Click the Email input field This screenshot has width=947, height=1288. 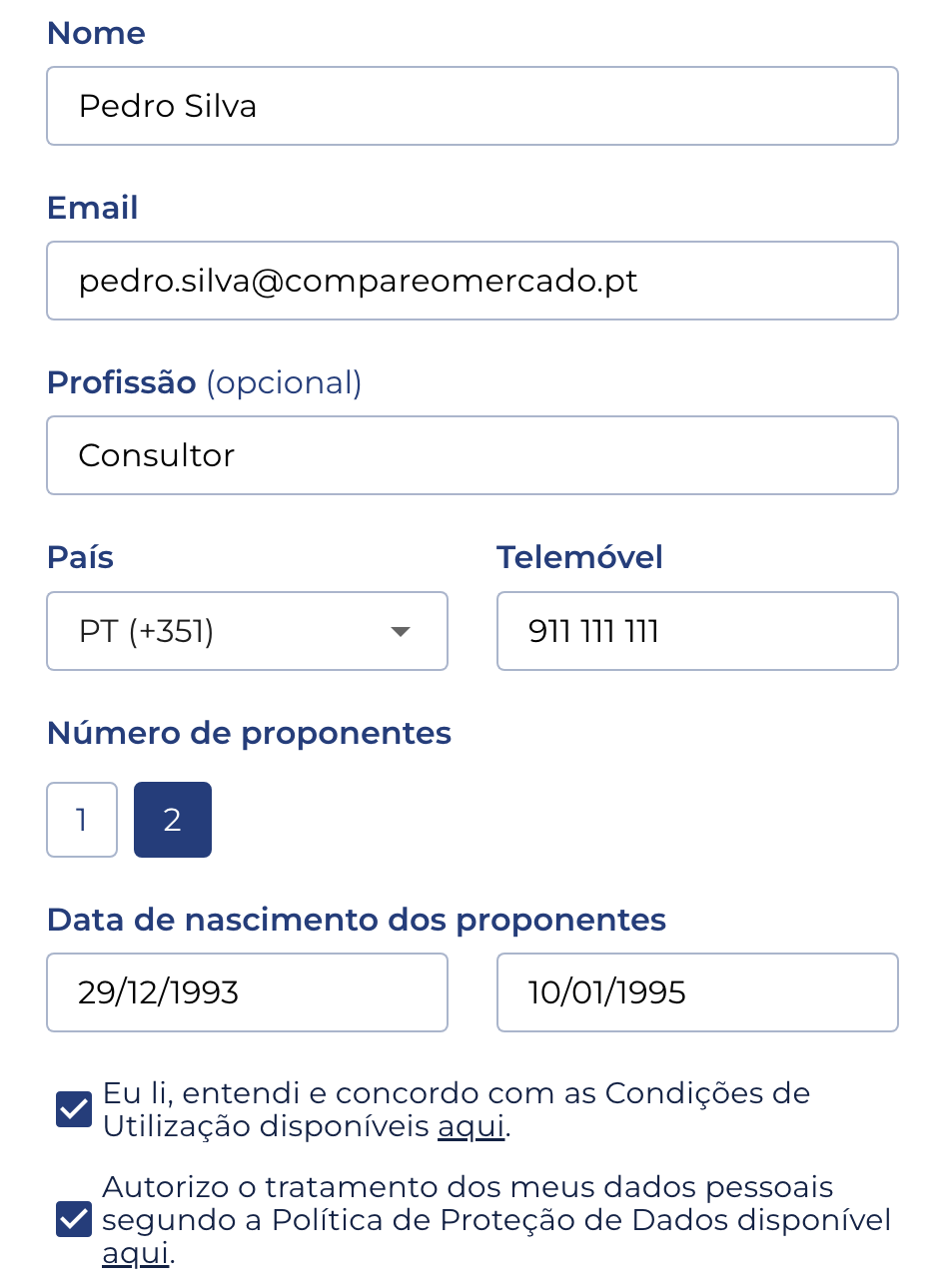click(x=473, y=281)
